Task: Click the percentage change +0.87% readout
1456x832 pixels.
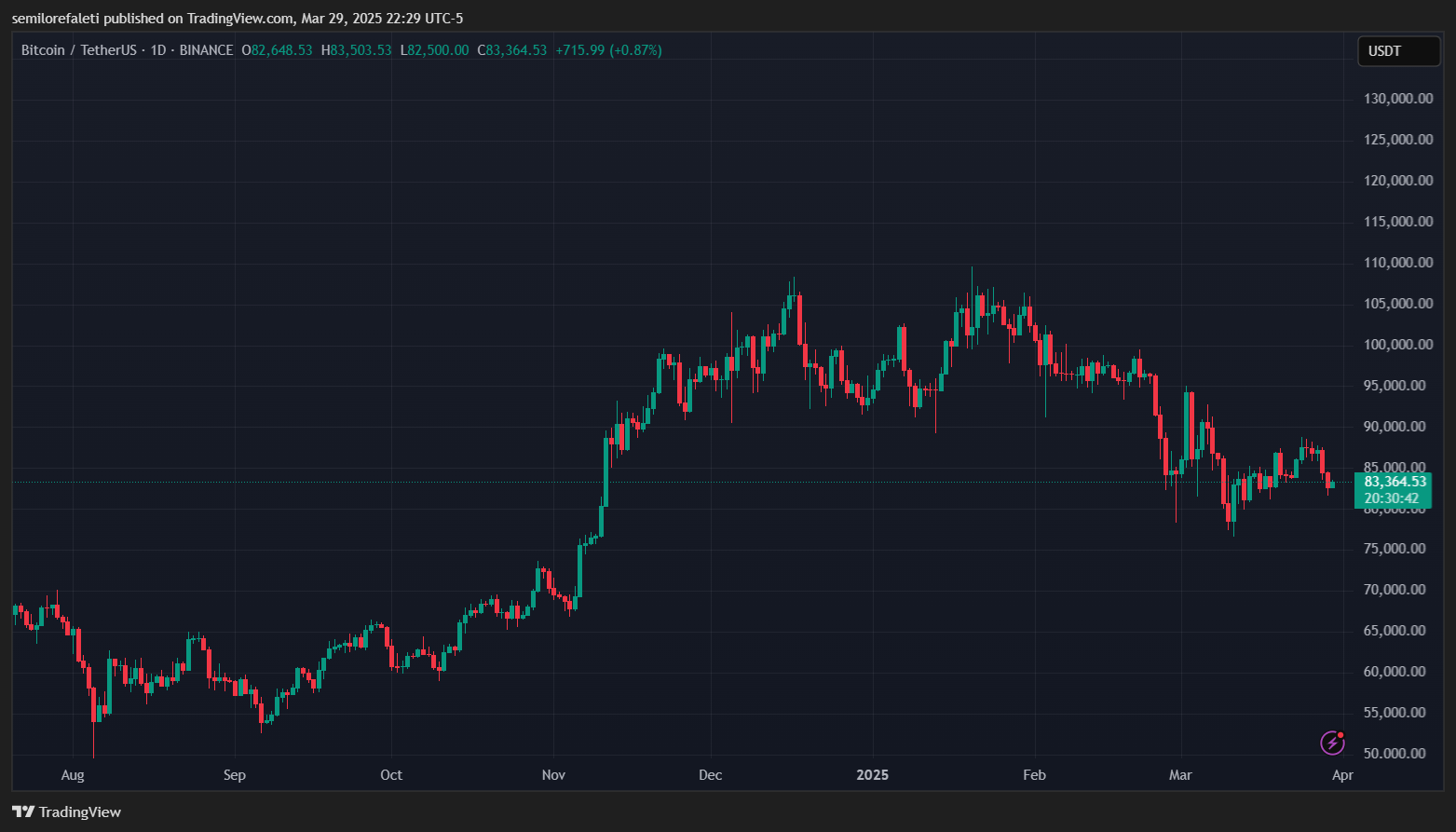Action: click(x=636, y=49)
